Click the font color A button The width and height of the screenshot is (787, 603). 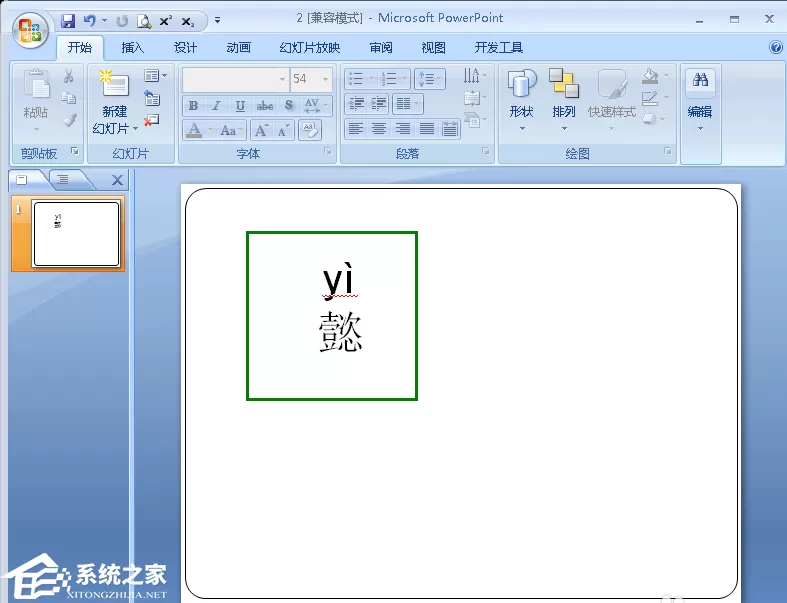[x=194, y=131]
